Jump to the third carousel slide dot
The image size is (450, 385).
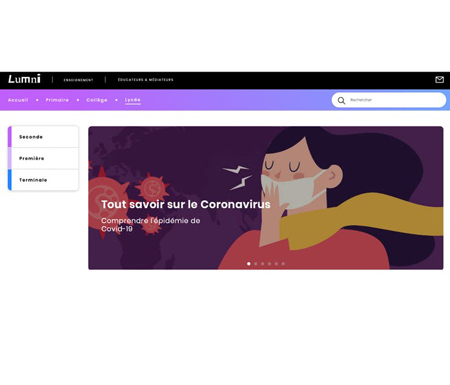pos(263,264)
